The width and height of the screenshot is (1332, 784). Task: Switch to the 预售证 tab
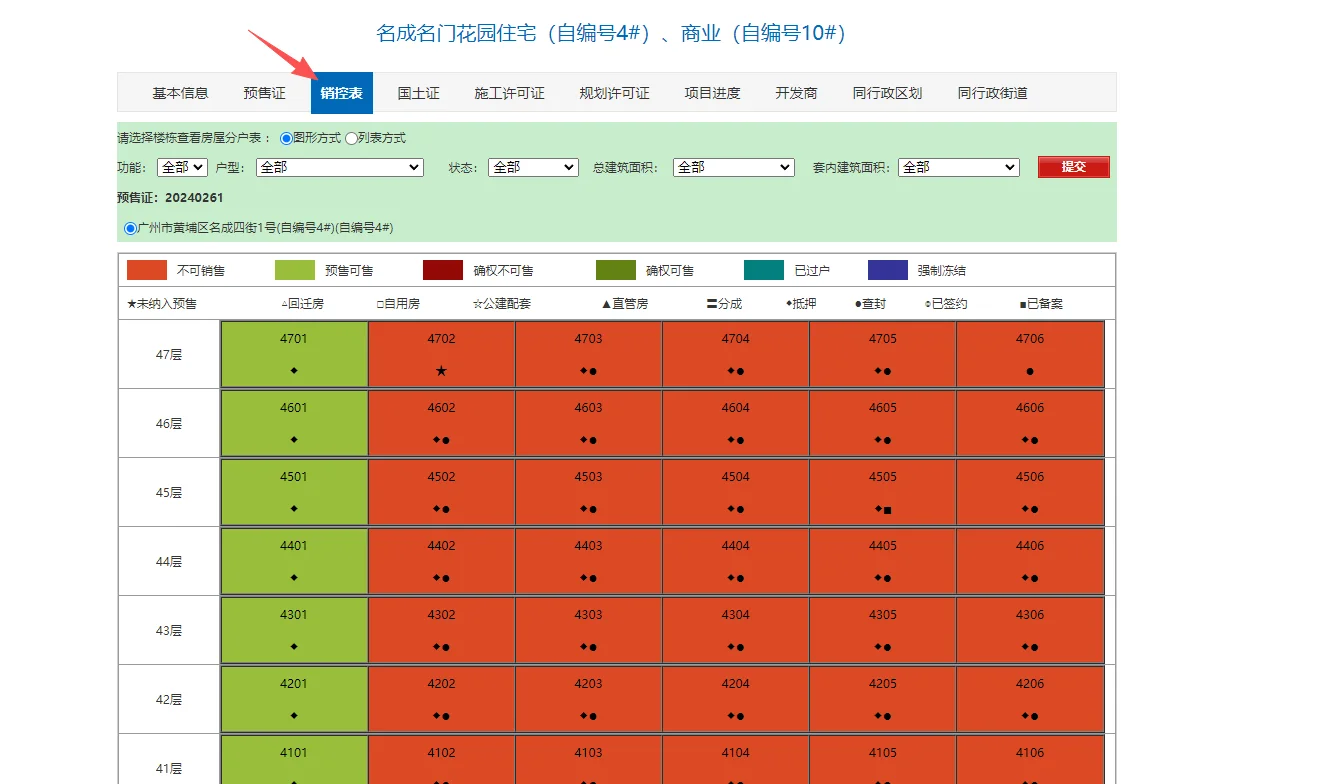click(x=264, y=93)
